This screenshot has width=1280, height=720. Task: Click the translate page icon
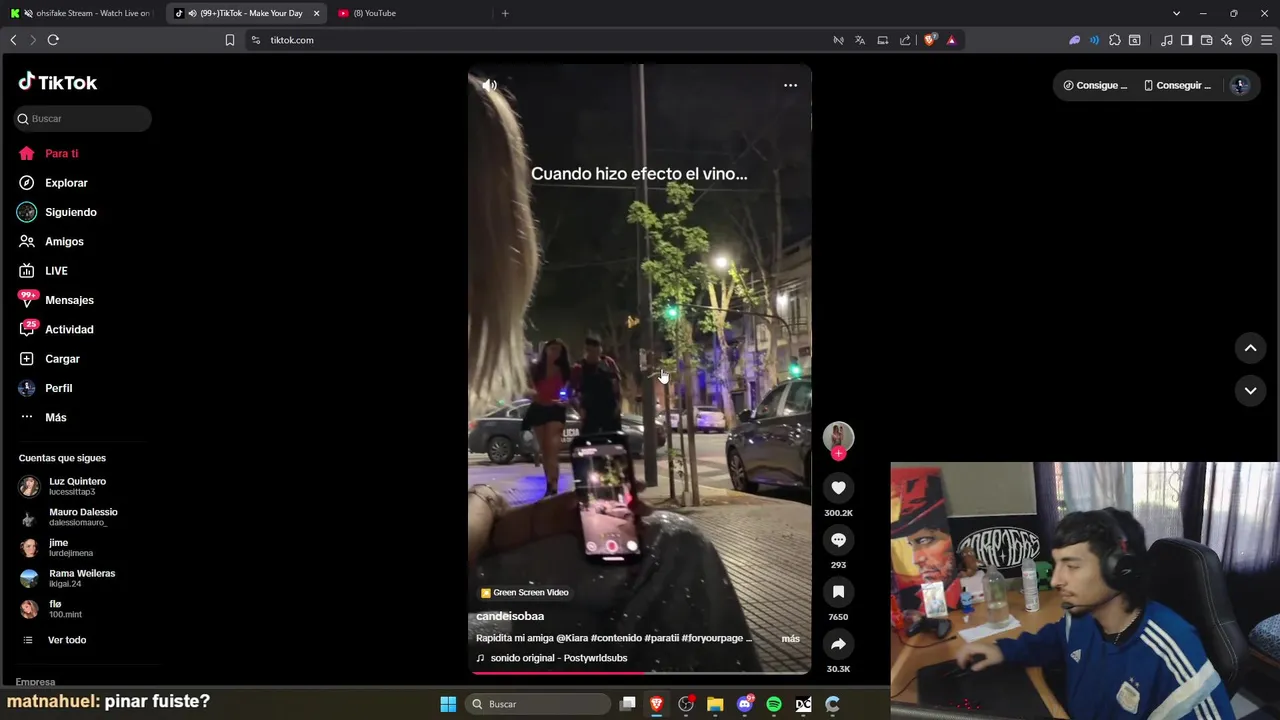860,40
